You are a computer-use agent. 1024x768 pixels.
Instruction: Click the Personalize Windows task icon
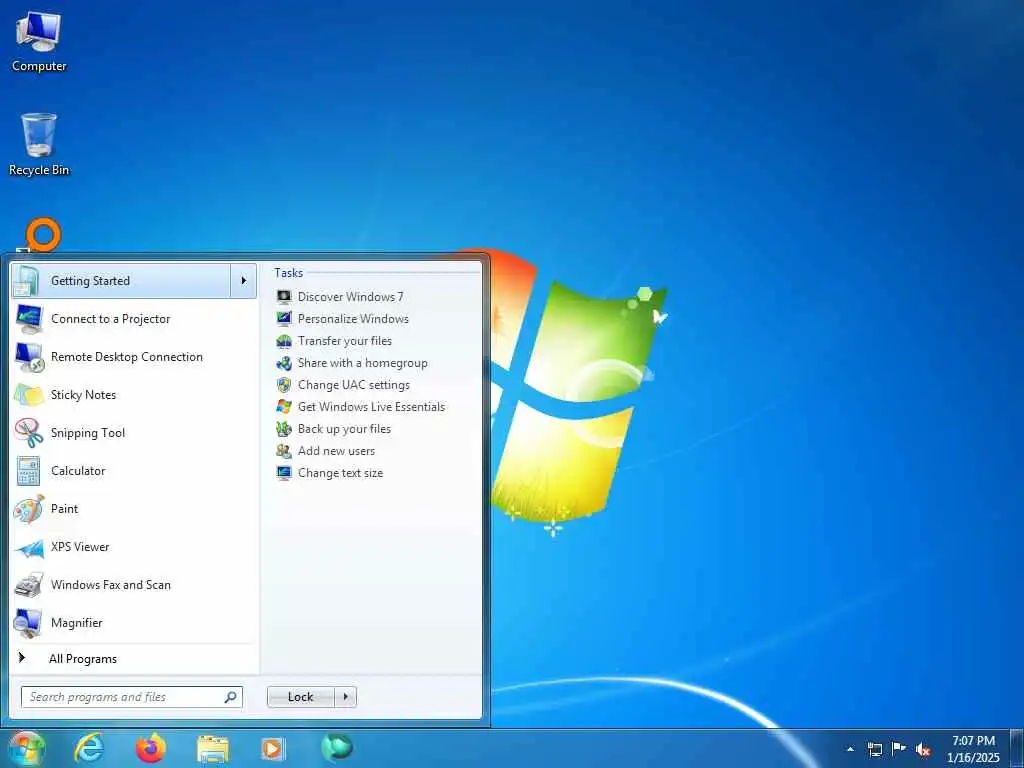click(x=284, y=319)
